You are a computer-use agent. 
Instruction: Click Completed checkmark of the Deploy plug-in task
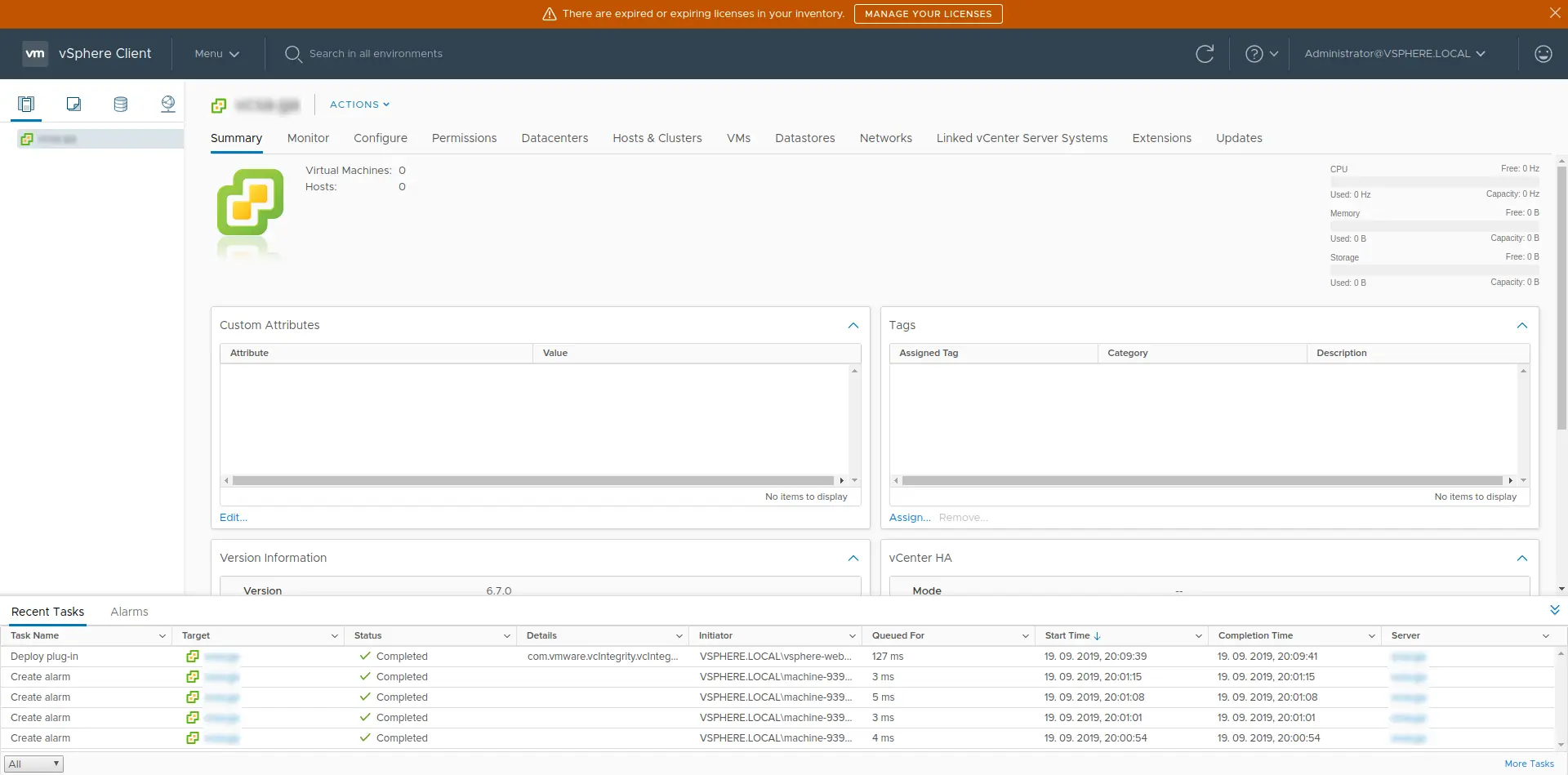[365, 656]
